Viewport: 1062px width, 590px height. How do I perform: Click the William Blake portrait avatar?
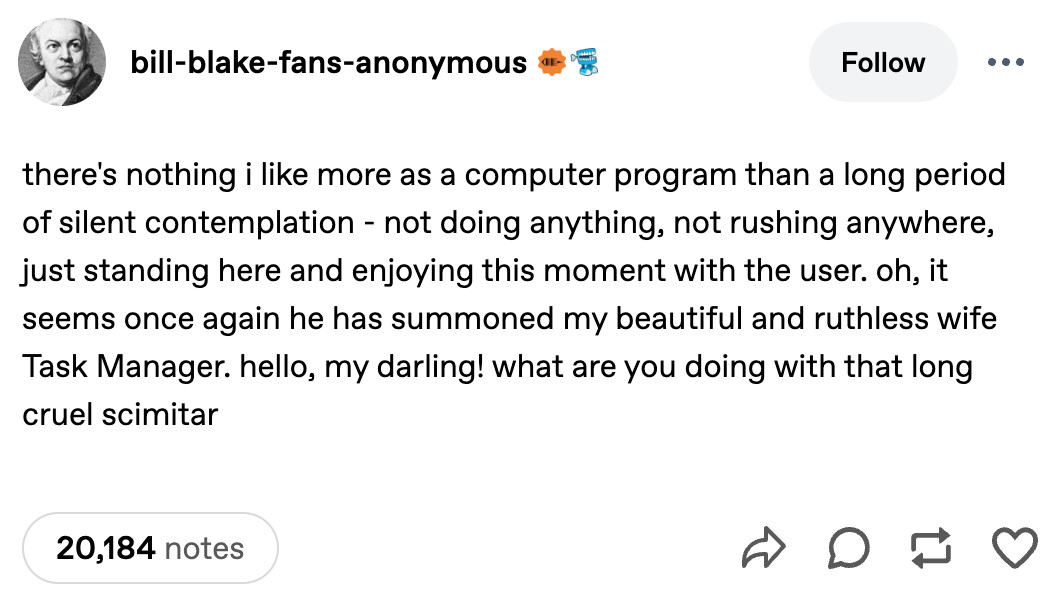(x=63, y=63)
